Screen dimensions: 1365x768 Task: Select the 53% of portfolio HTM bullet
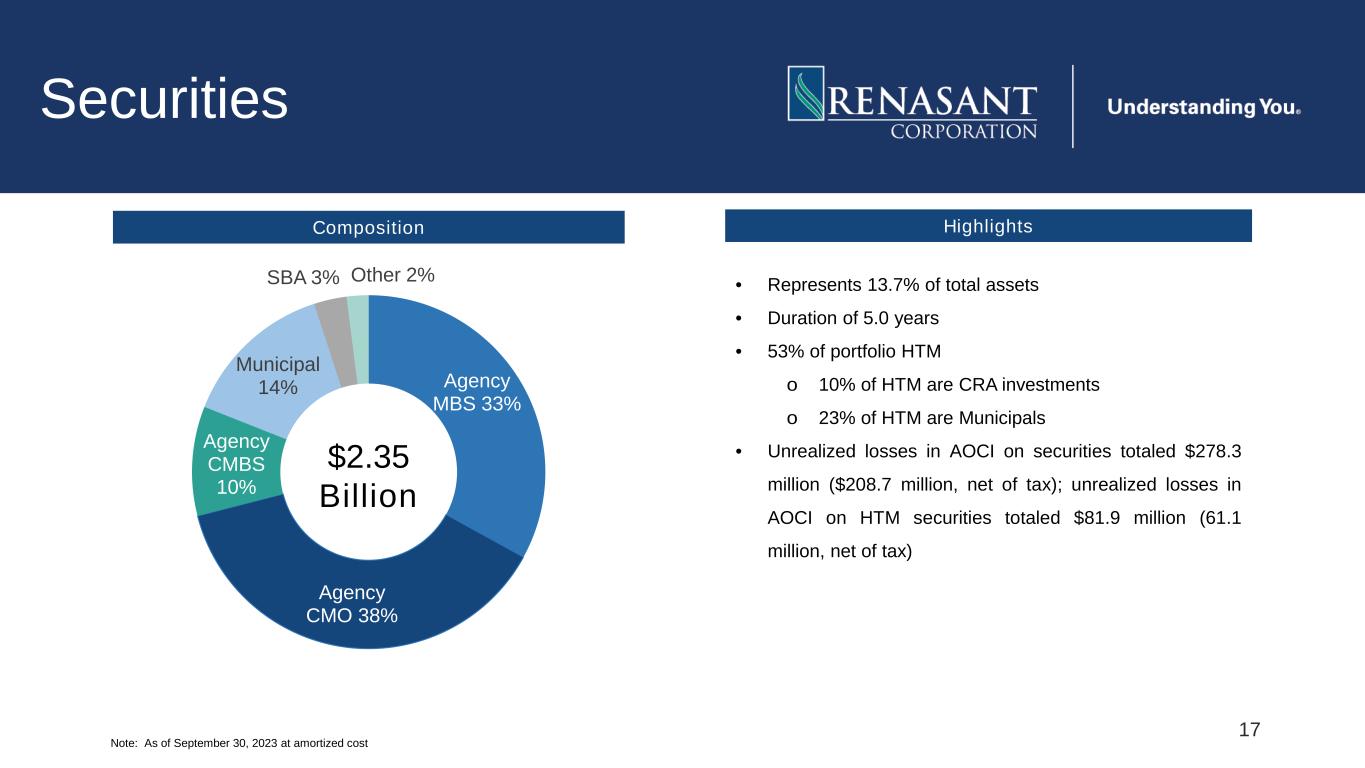click(854, 351)
